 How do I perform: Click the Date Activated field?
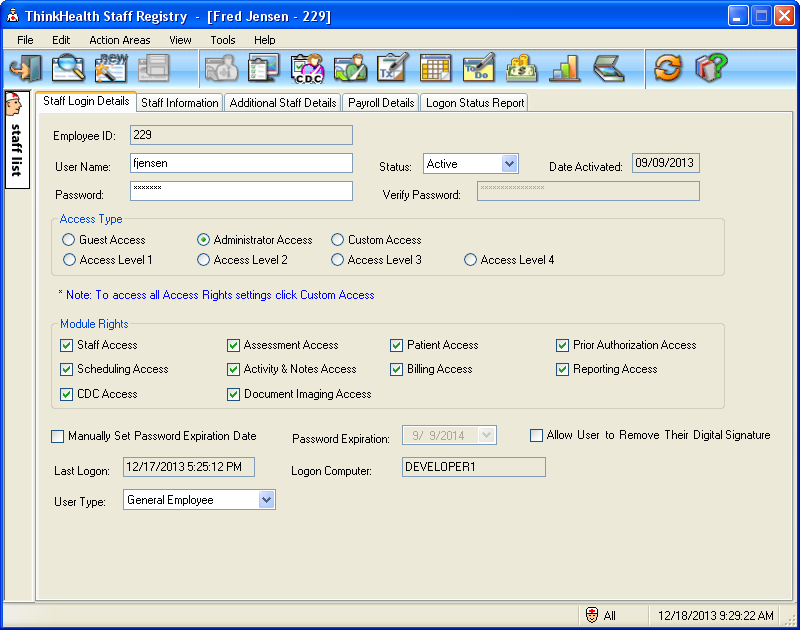666,163
